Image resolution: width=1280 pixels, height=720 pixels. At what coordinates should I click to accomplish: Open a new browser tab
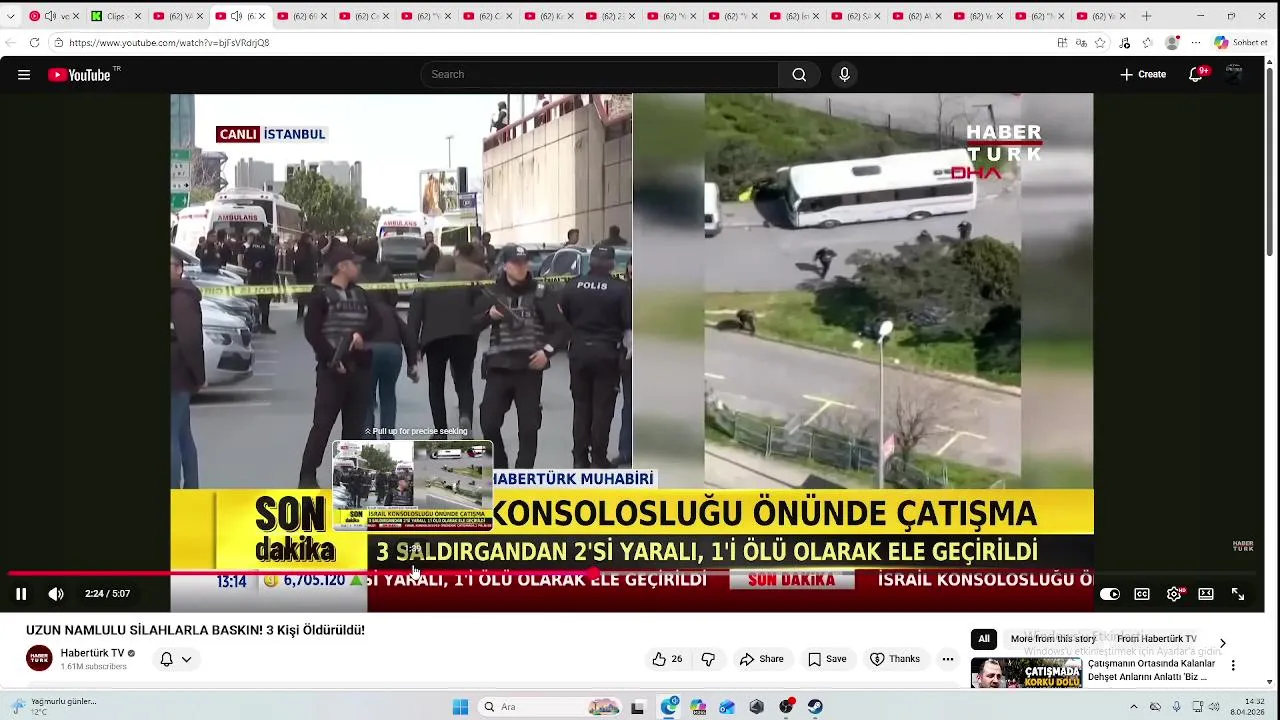1146,16
